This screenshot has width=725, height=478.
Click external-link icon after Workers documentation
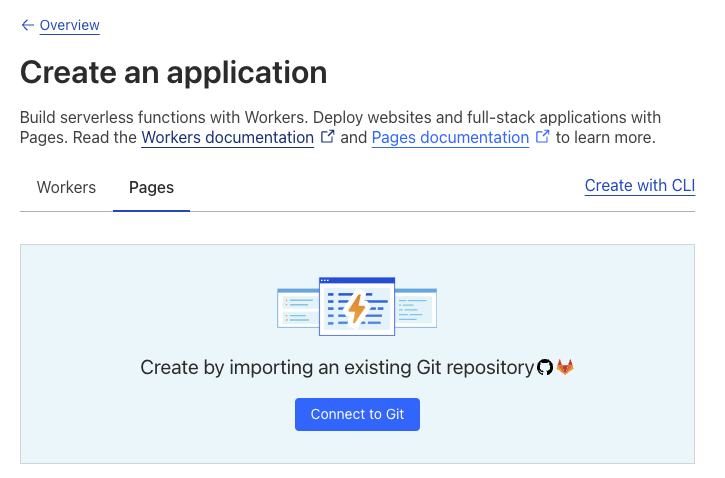[327, 136]
